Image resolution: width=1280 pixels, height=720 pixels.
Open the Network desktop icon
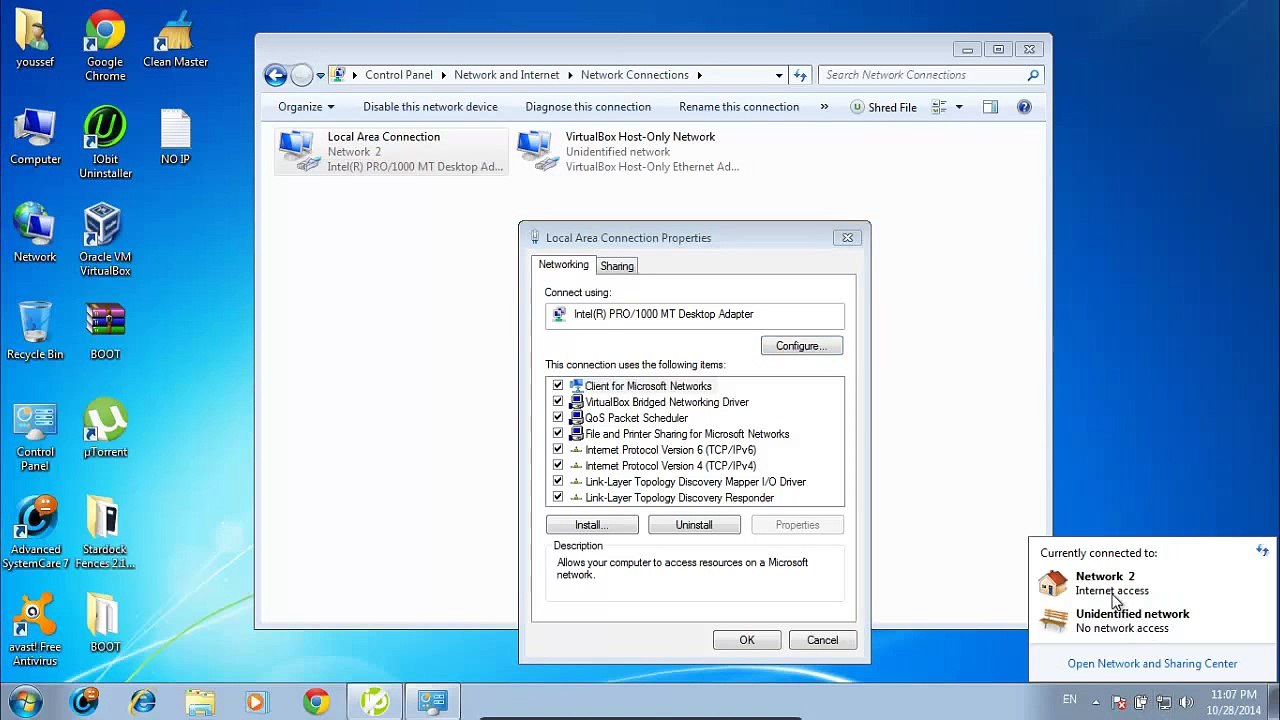(x=35, y=234)
